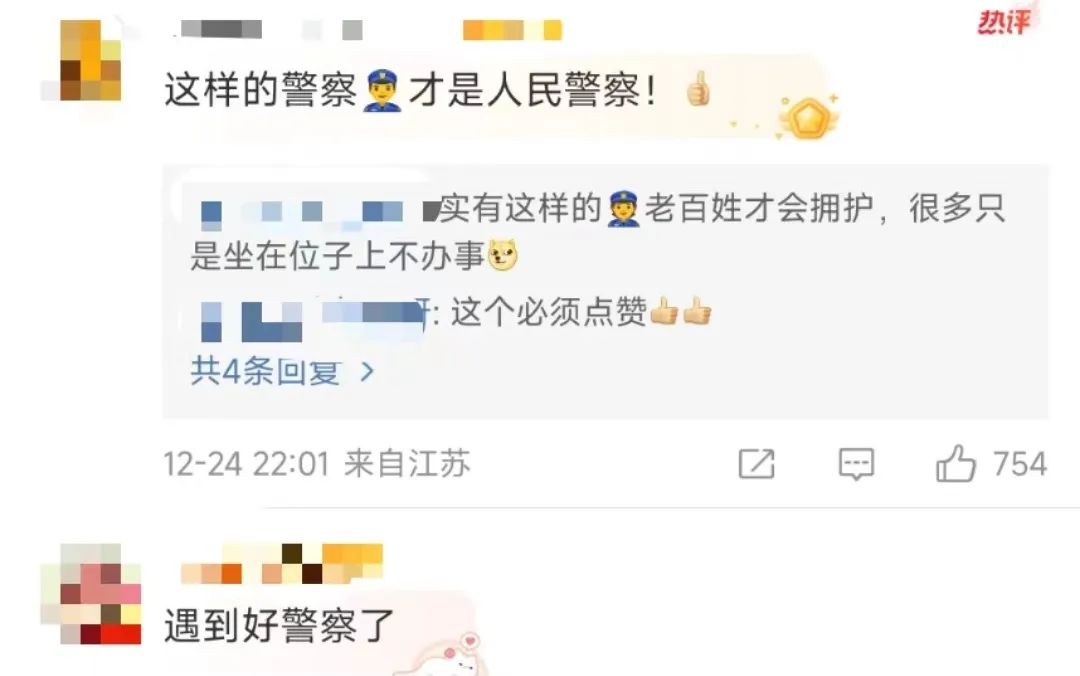Tap the comment 遇到好警察了
Screen dimensions: 1080x676
coord(279,625)
